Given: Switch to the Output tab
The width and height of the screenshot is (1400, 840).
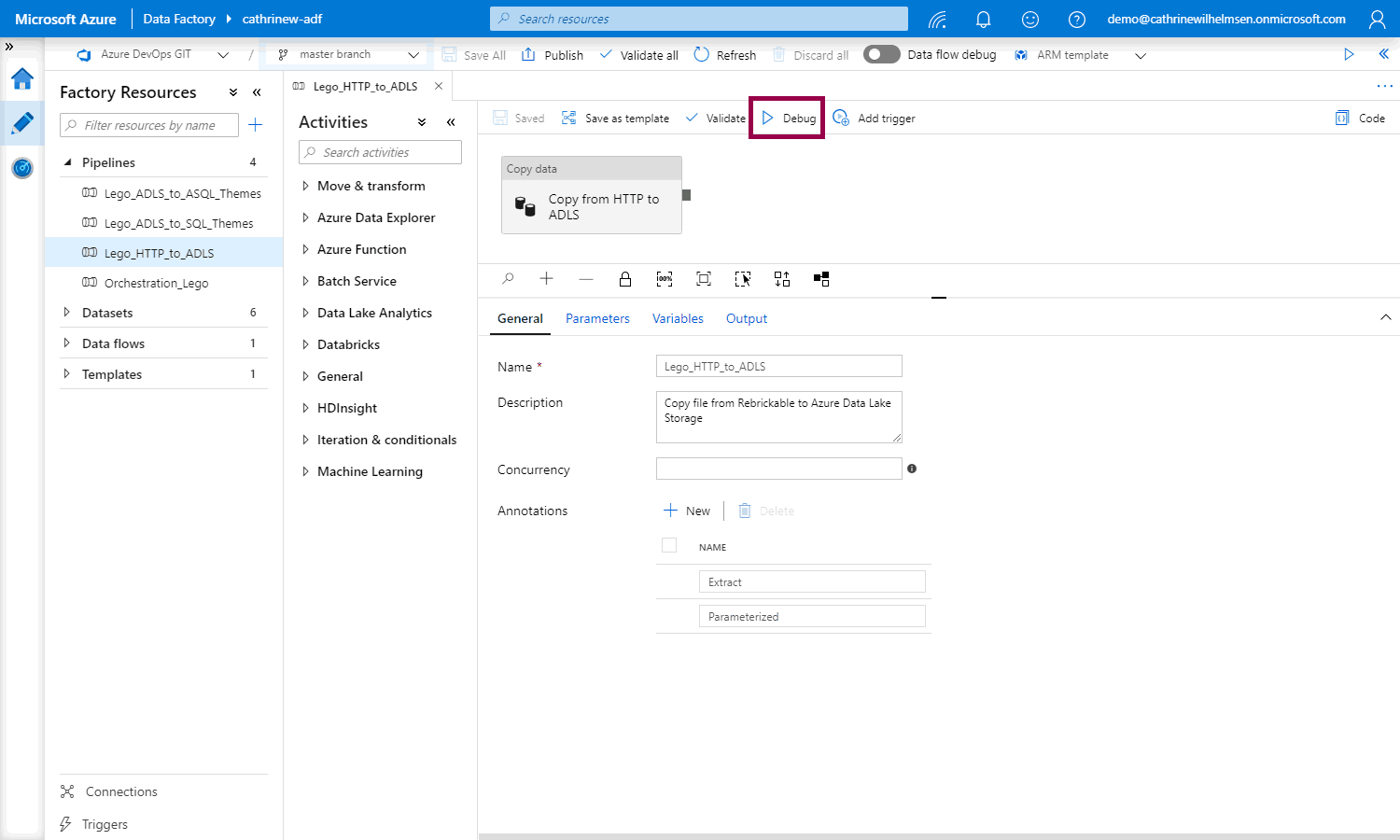Looking at the screenshot, I should (747, 319).
